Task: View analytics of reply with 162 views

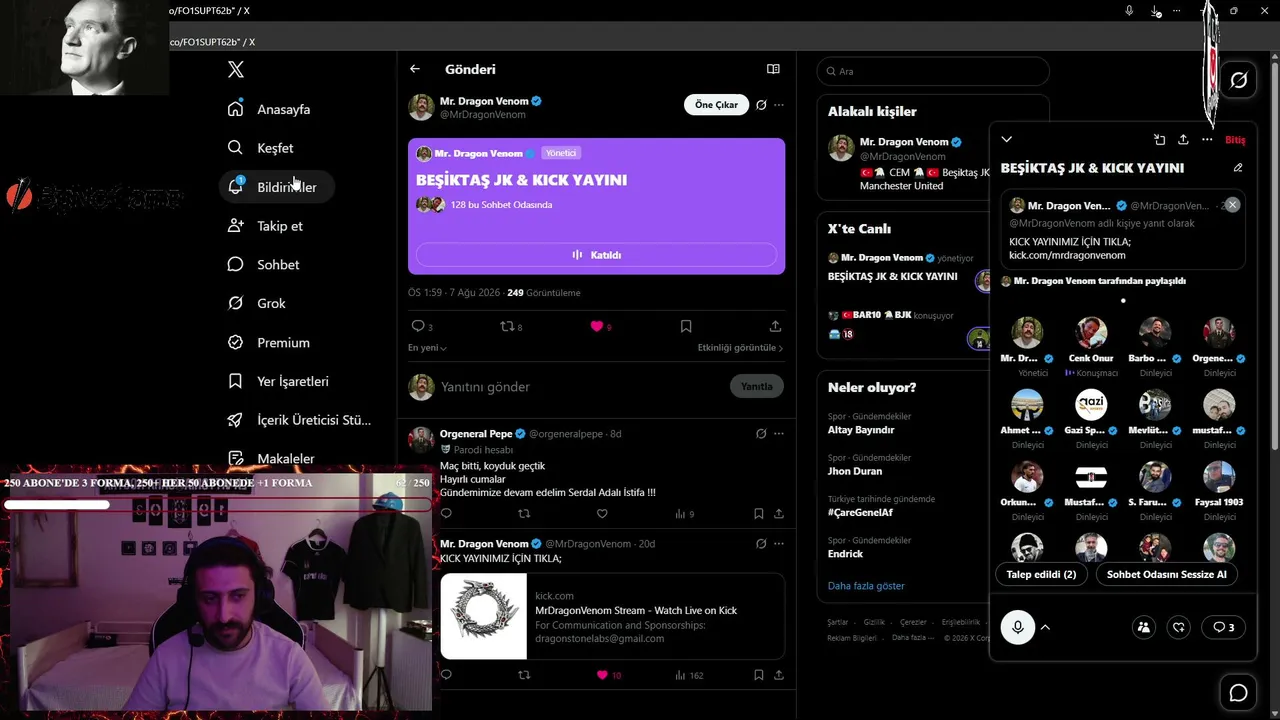Action: [689, 675]
